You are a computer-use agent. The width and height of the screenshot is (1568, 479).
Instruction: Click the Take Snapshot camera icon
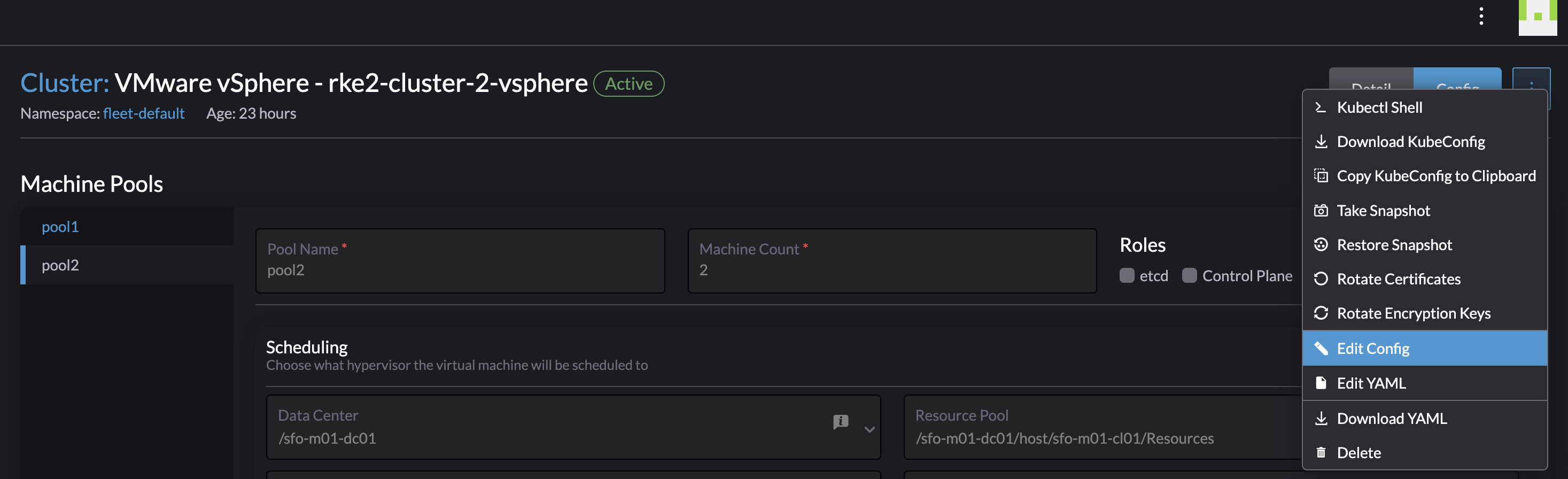click(1320, 211)
